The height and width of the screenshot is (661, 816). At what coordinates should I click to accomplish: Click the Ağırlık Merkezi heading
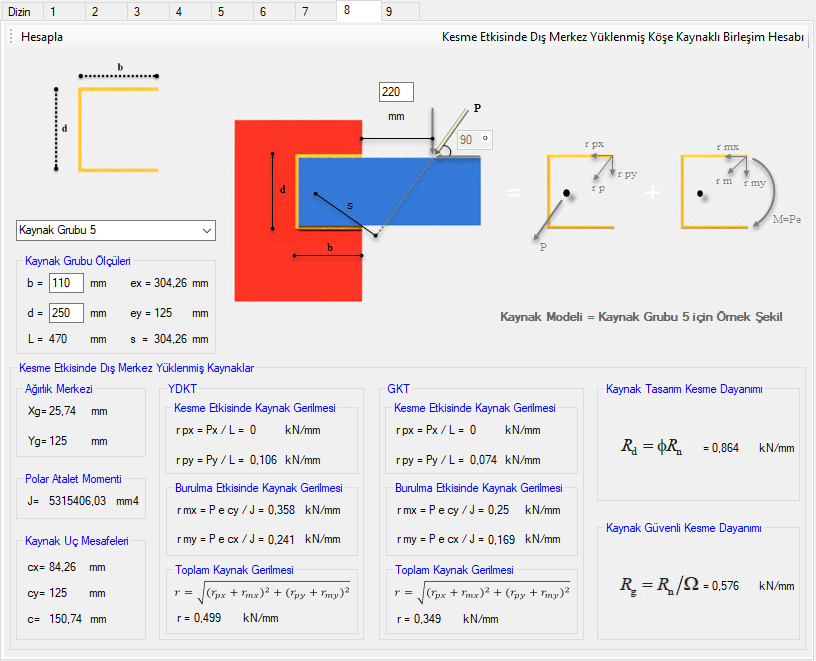click(x=59, y=389)
